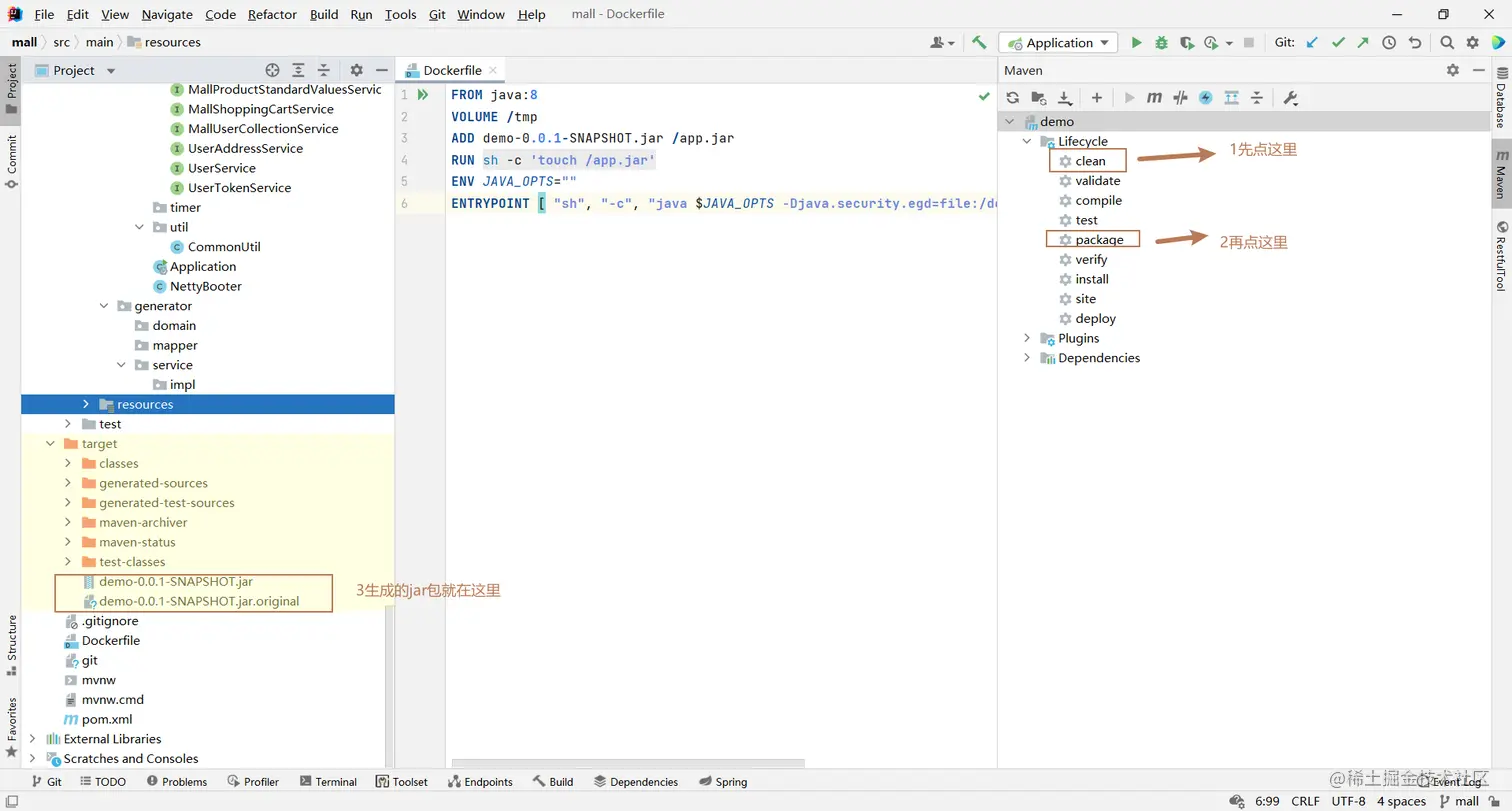Viewport: 1512px width, 811px height.
Task: Select opened file in Project tree
Action: click(272, 70)
